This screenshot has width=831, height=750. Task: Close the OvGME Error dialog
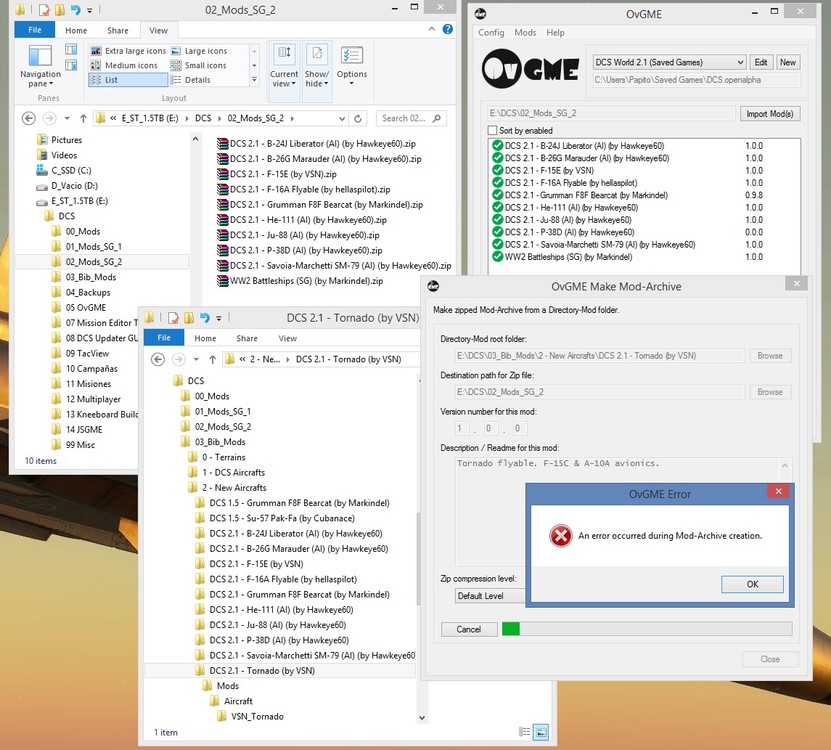779,491
